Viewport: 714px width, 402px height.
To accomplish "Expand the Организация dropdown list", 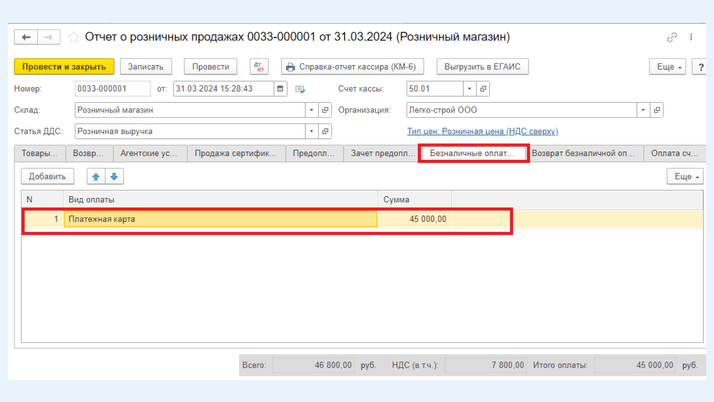I will 643,110.
